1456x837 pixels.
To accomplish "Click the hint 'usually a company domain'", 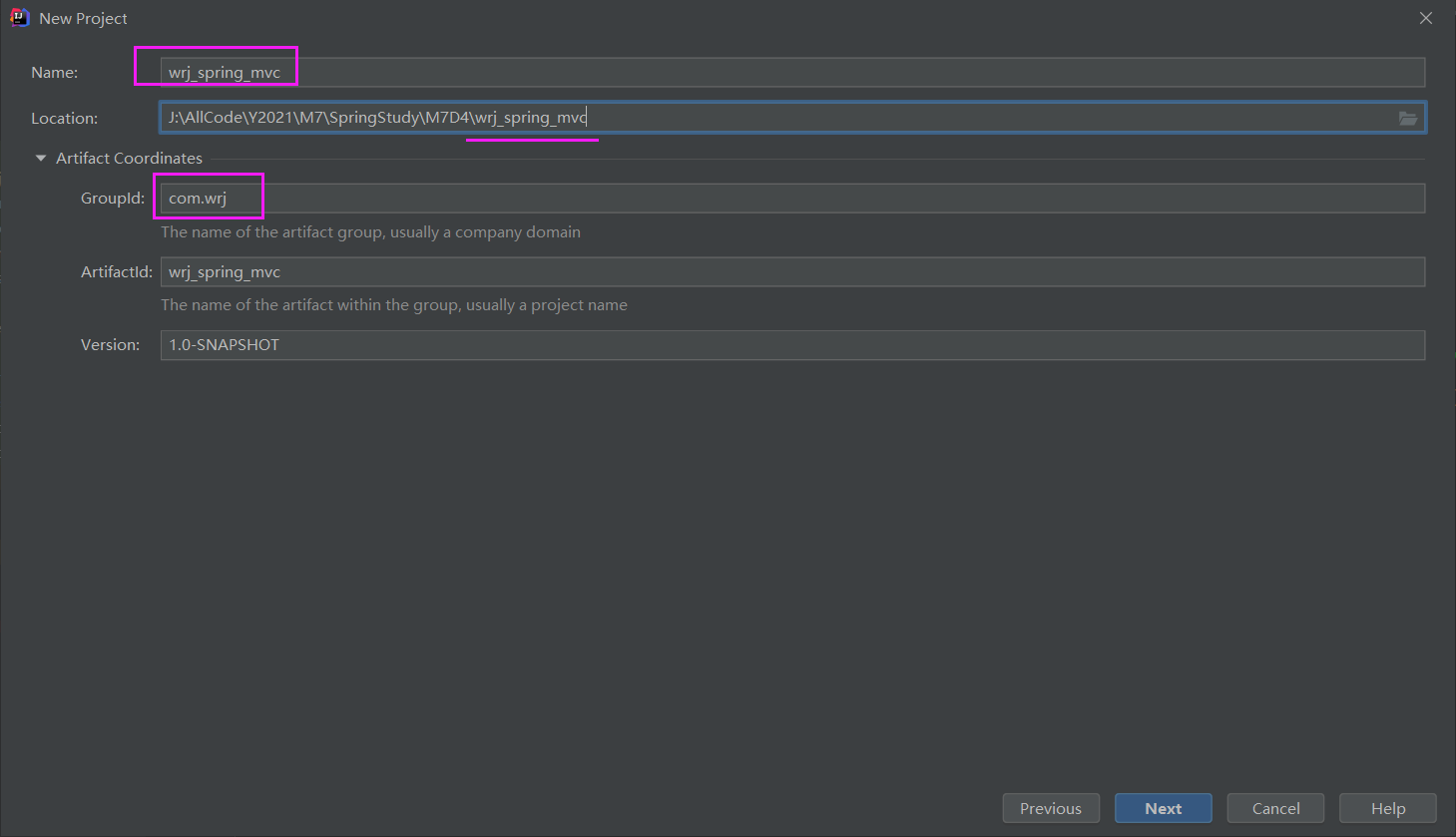I will [486, 231].
